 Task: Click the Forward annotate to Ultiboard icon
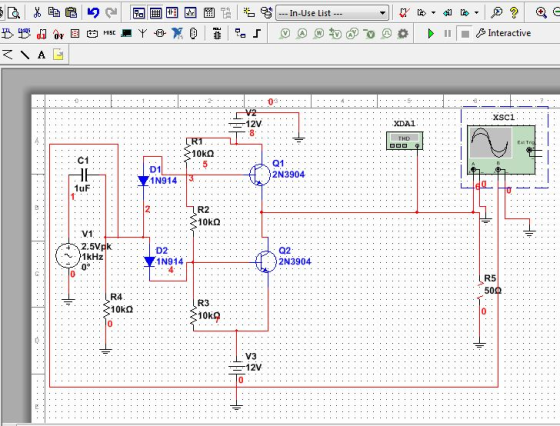pos(465,13)
